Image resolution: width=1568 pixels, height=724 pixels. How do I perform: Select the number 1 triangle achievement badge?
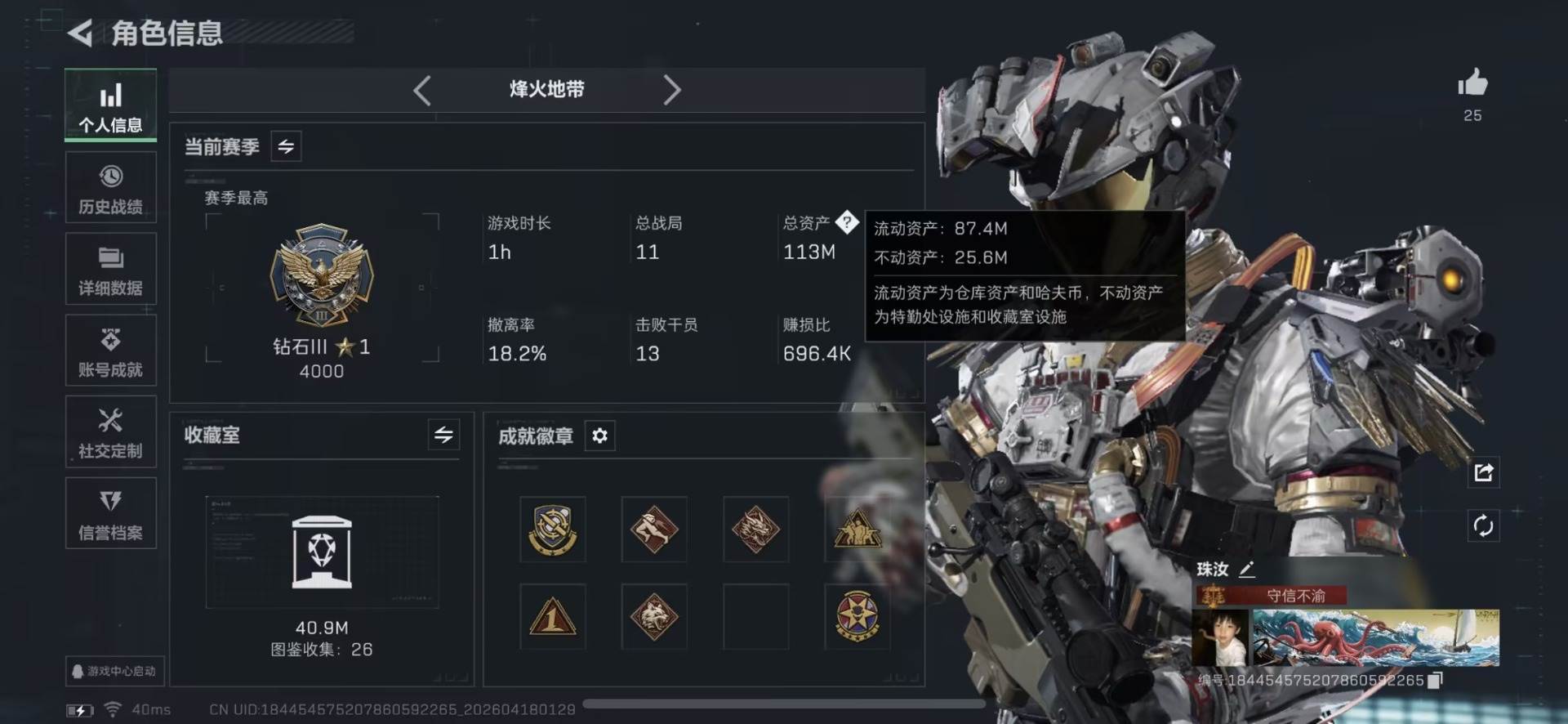pyautogui.click(x=553, y=617)
